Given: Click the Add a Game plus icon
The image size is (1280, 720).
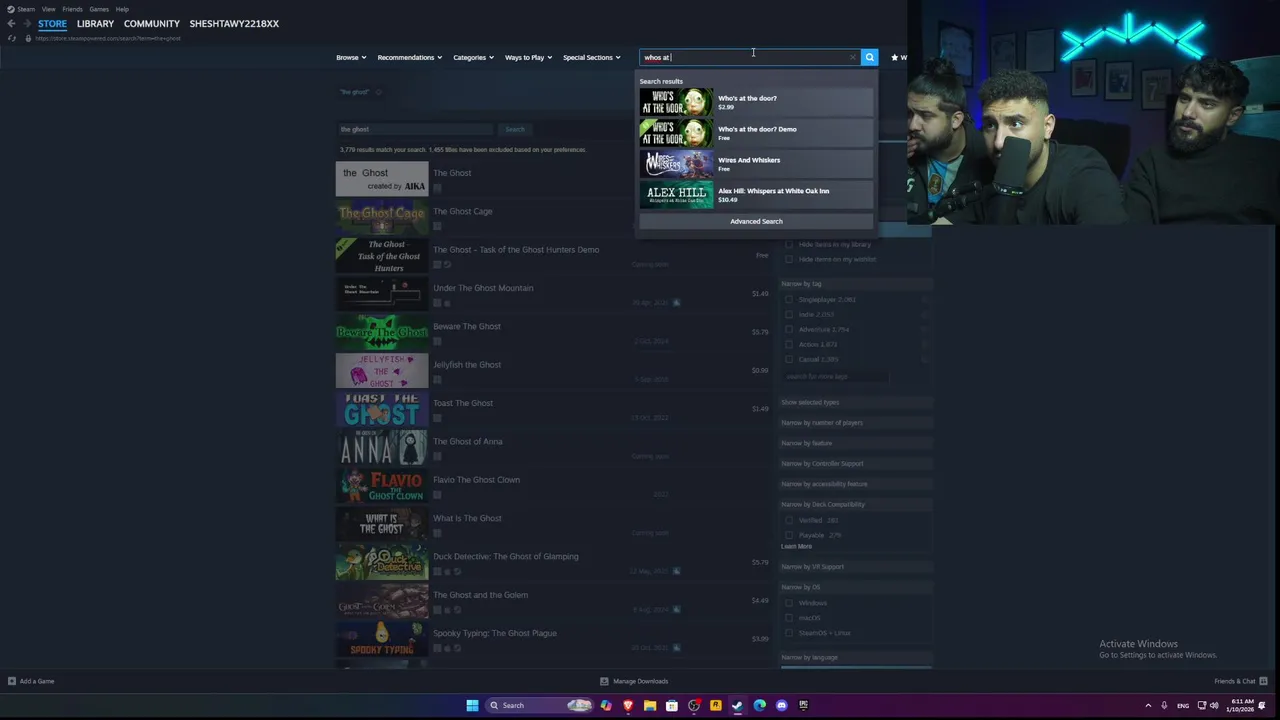Looking at the screenshot, I should coord(12,681).
